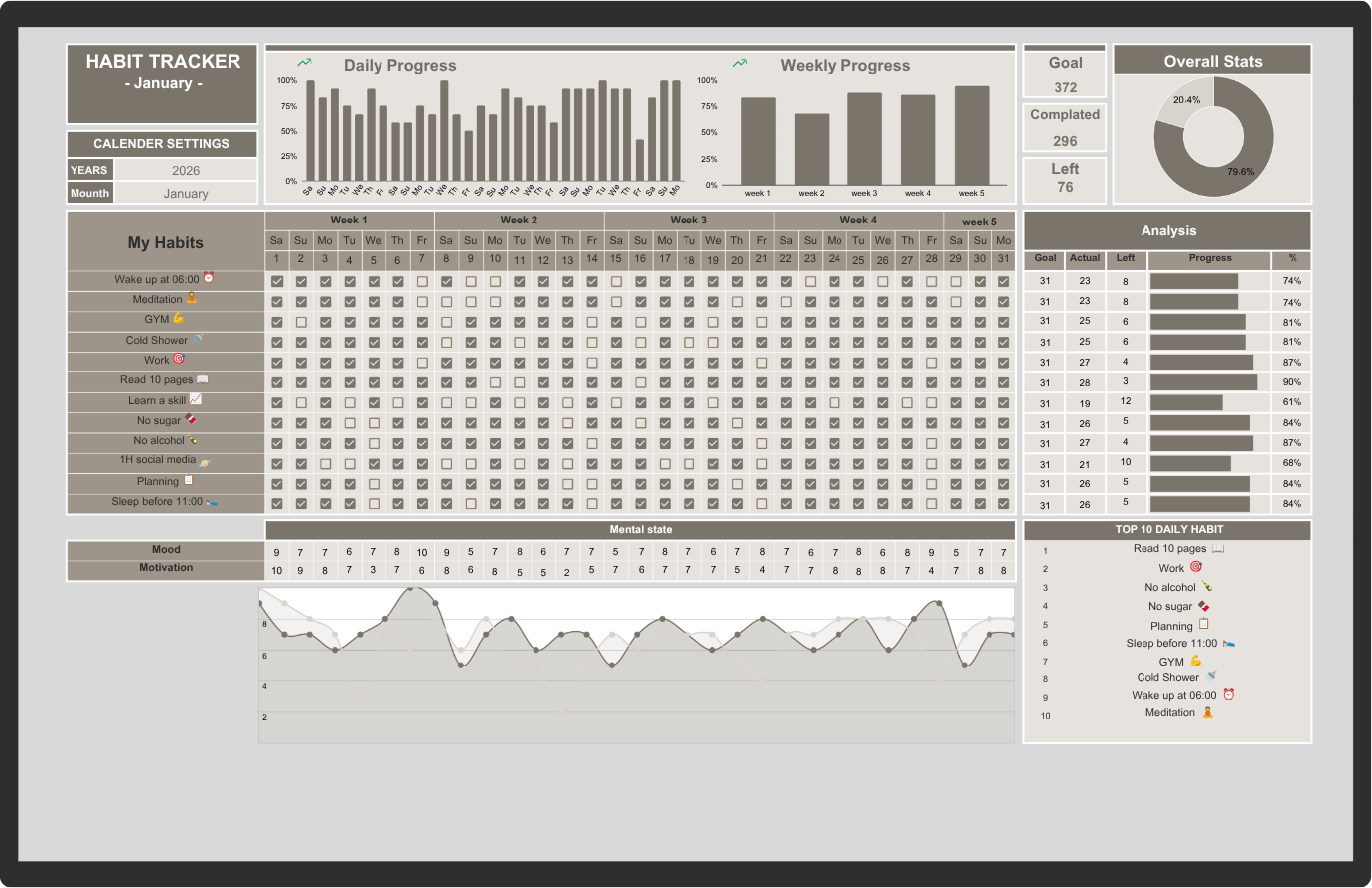
Task: Click the flexed bicep icon beside GYM in My Habits
Action: coord(179,319)
